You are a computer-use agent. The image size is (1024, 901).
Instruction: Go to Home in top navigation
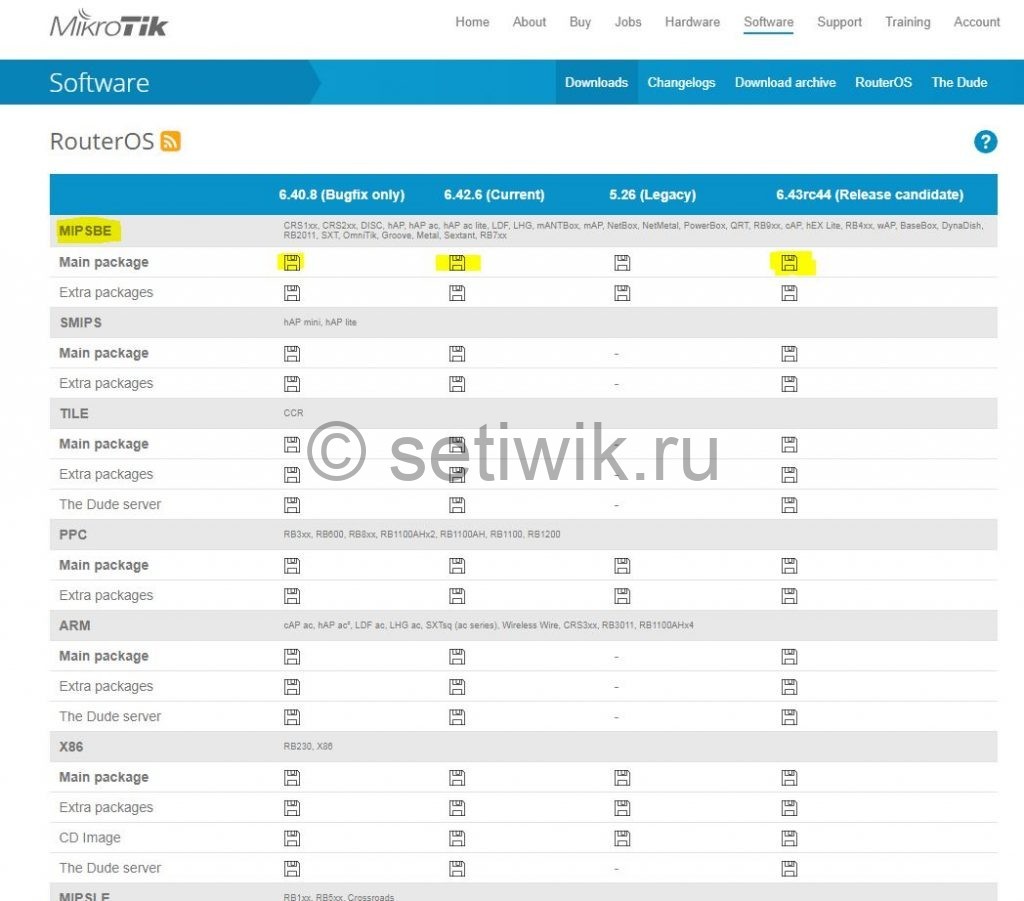(472, 22)
